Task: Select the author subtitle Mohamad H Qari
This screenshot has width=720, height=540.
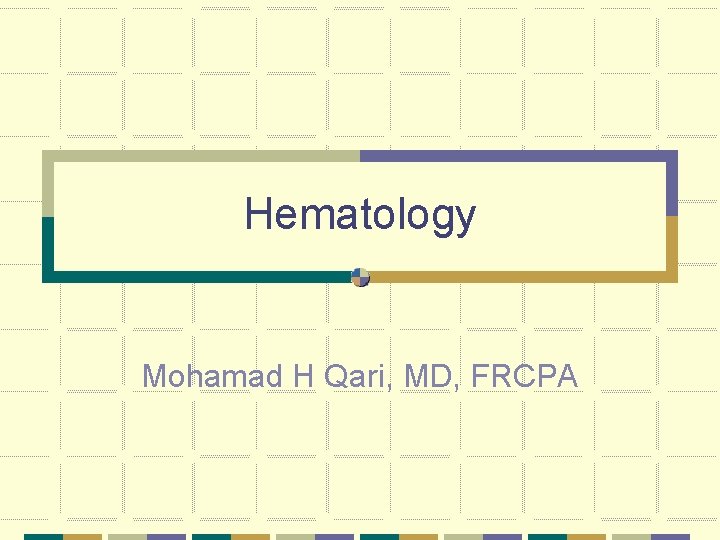Action: [x=360, y=376]
